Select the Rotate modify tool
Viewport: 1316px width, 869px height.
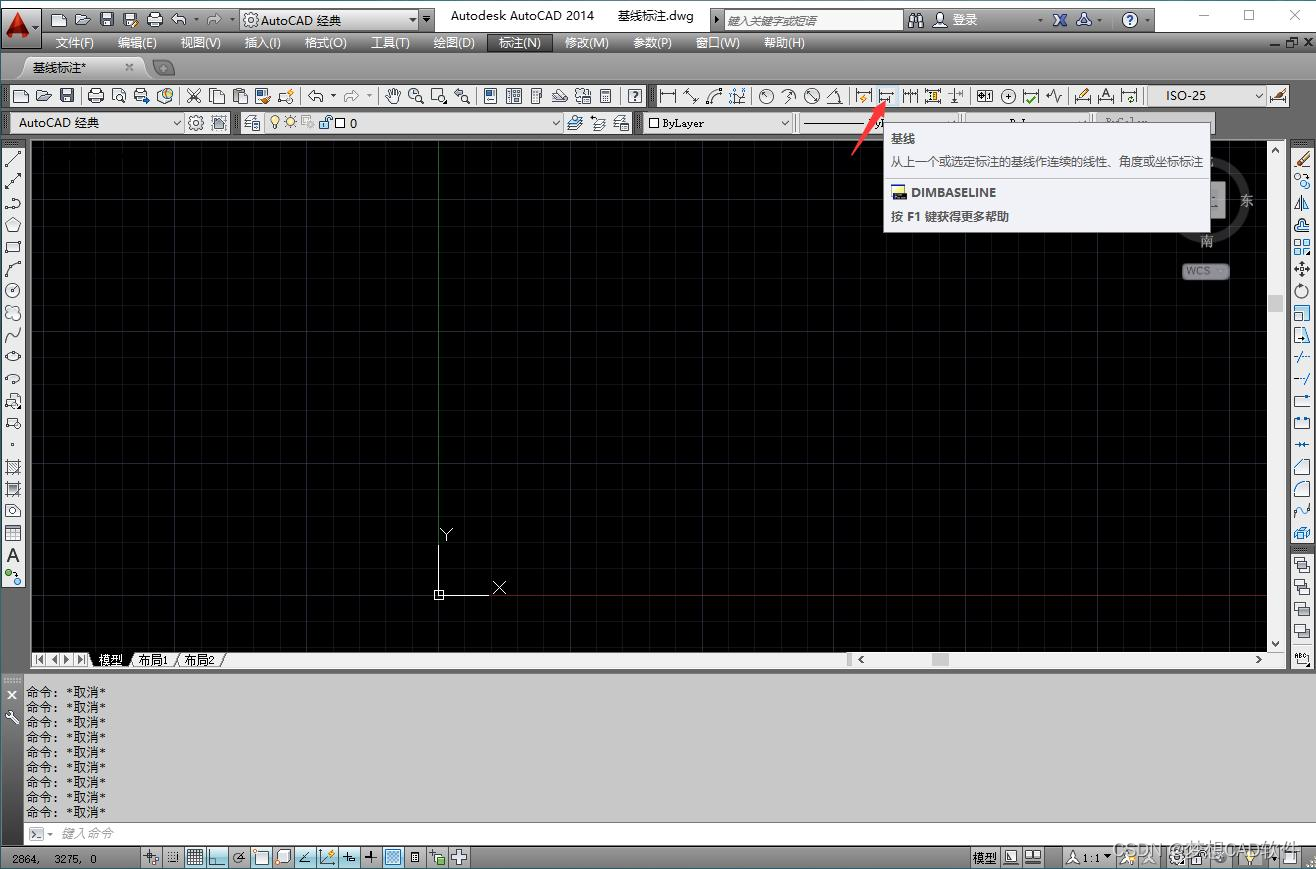point(1302,291)
